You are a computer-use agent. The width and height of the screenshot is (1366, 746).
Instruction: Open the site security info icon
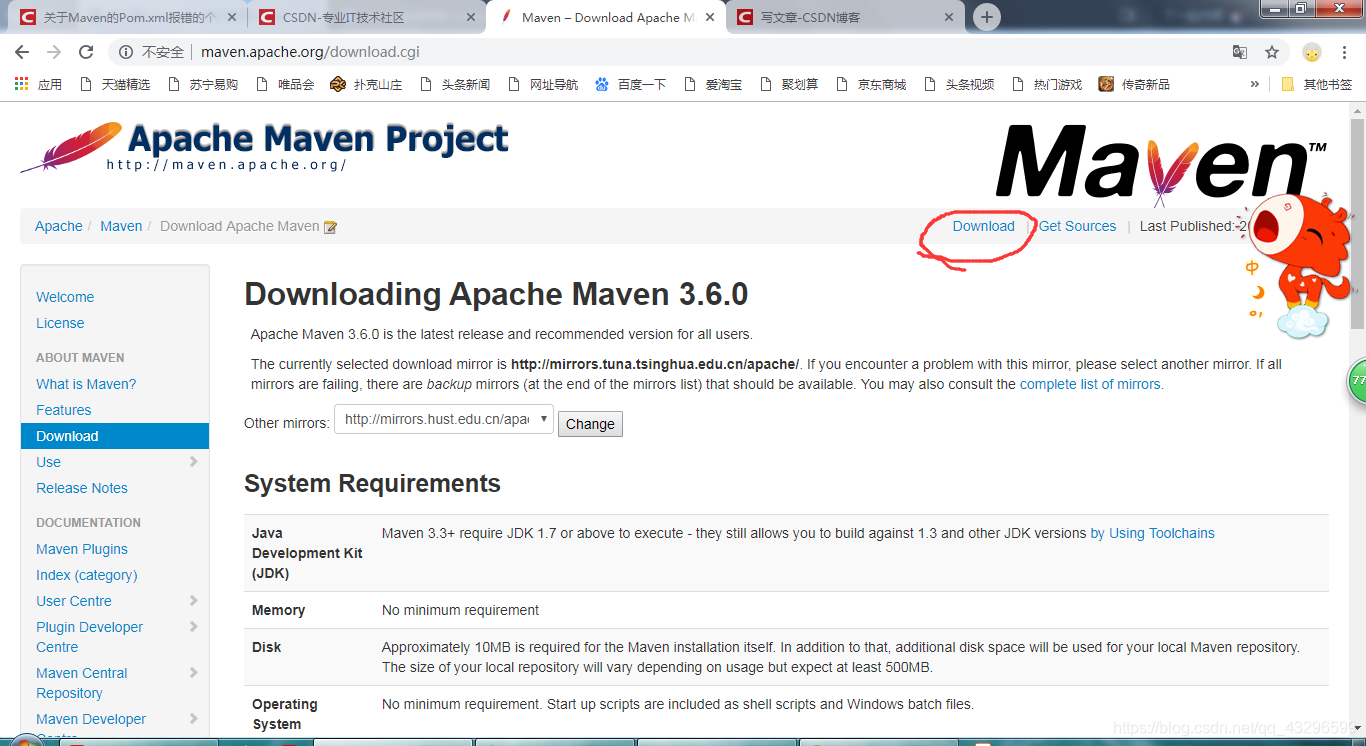[x=126, y=52]
